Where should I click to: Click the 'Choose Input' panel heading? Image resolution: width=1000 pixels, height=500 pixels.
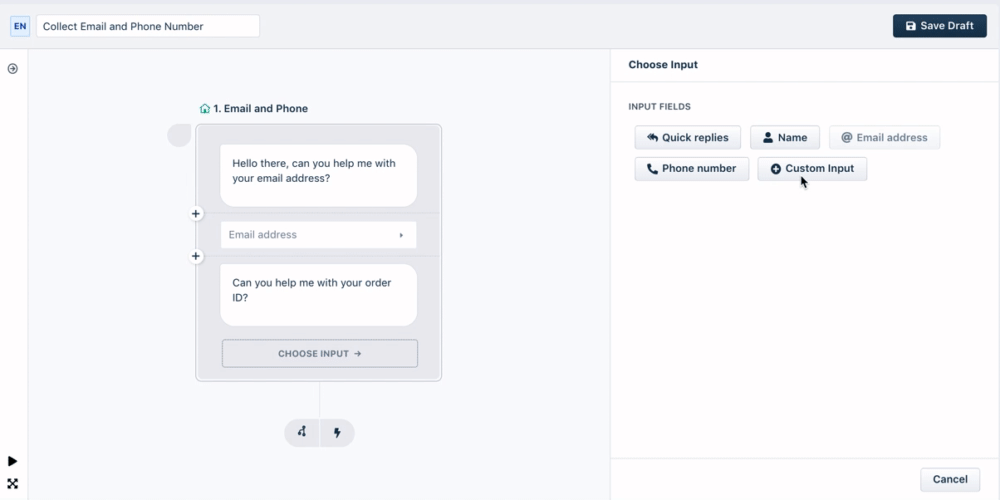coord(663,64)
